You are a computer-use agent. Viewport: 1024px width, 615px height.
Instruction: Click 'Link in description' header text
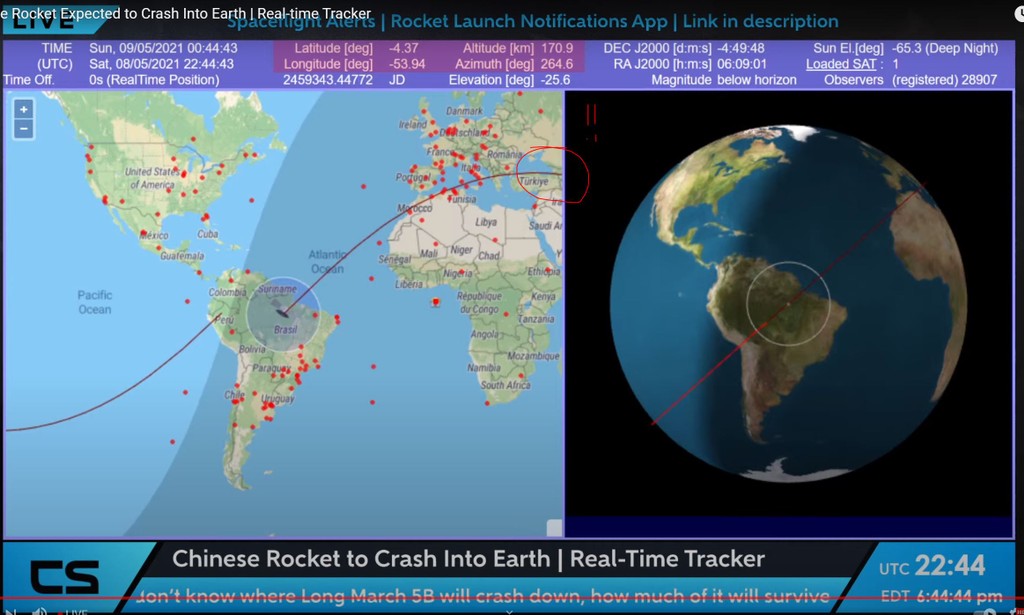pos(760,22)
